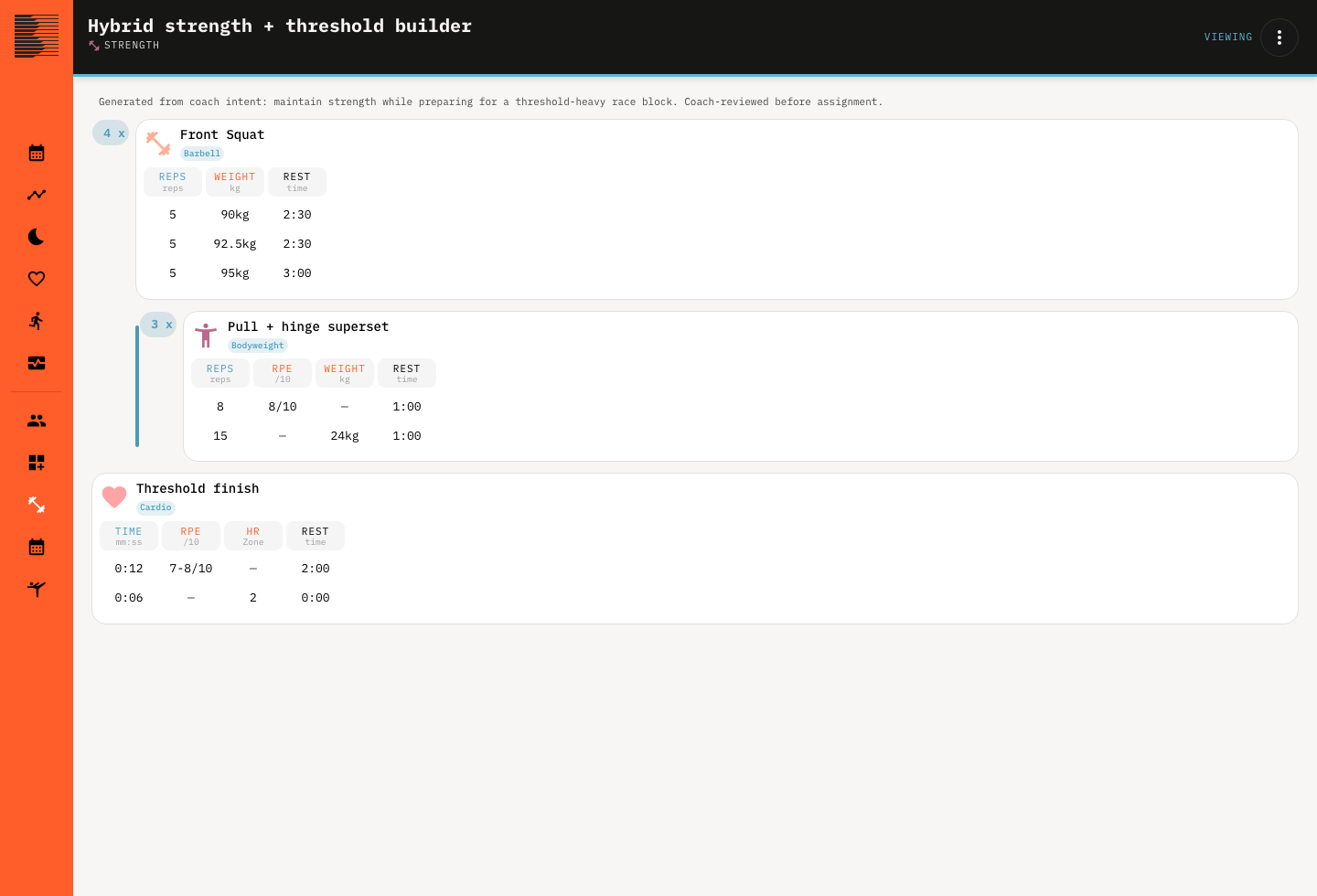
Task: Click the 3:00 rest value
Action: pos(297,273)
